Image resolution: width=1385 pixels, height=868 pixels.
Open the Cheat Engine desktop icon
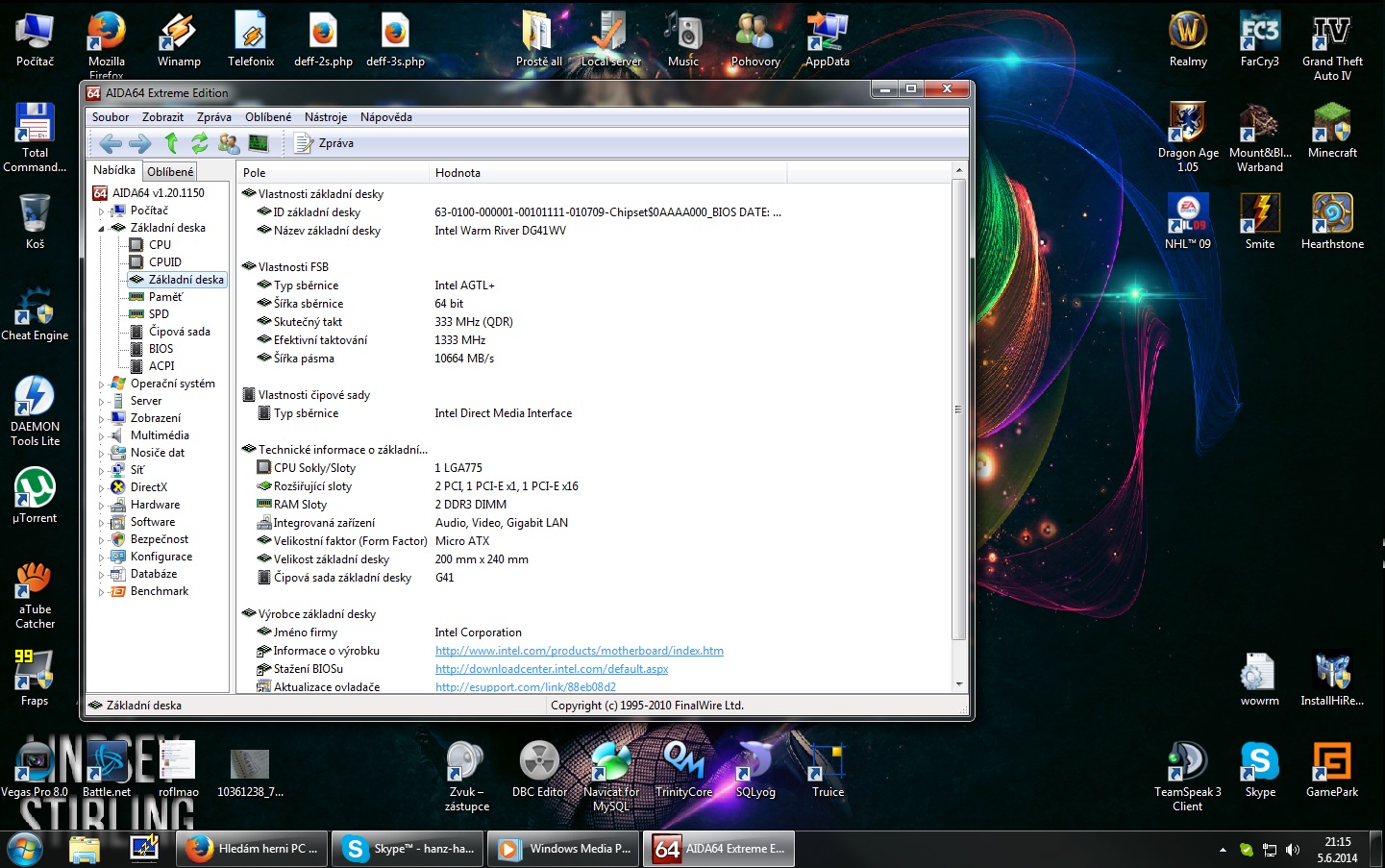click(x=35, y=314)
